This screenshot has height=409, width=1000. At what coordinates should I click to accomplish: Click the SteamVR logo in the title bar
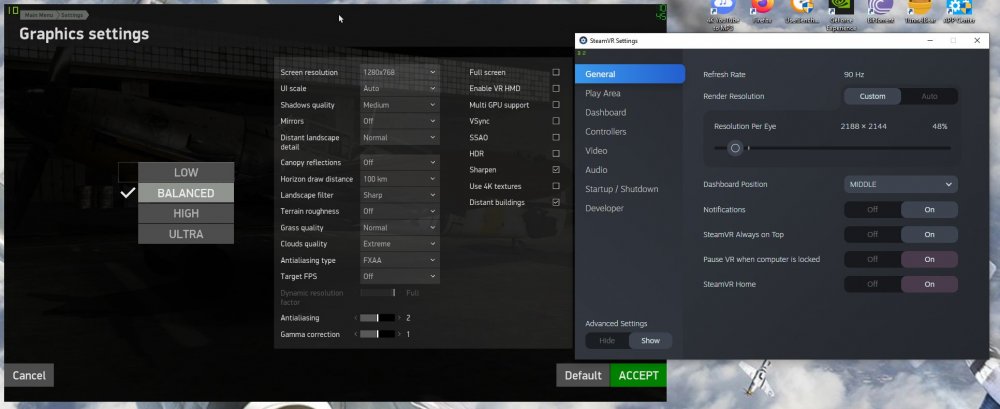(583, 40)
